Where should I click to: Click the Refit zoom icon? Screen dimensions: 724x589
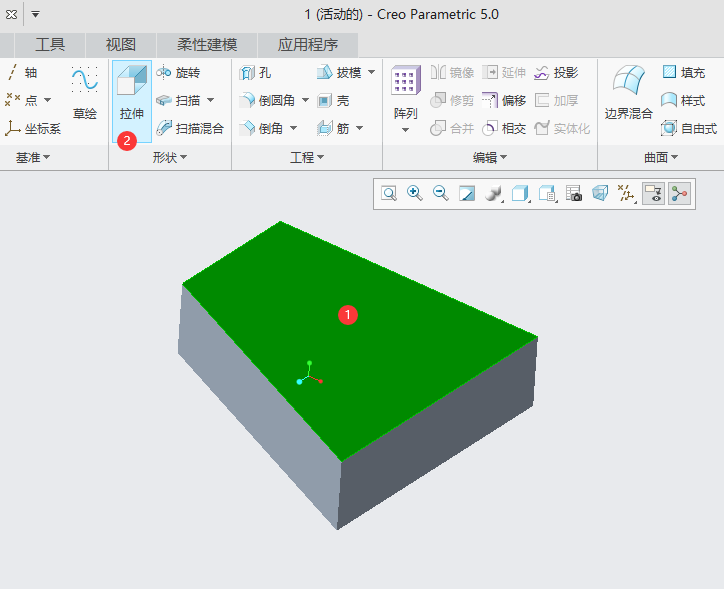coord(389,193)
